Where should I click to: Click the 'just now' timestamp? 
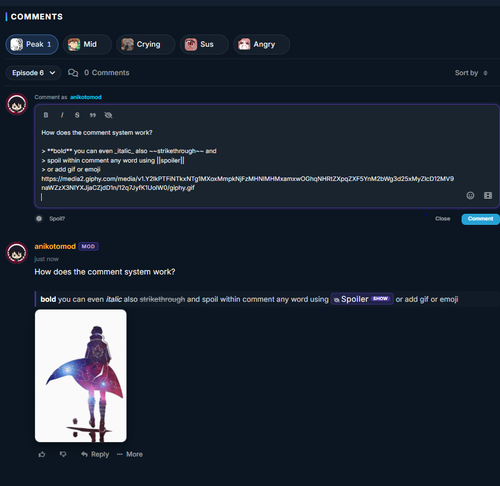point(46,259)
